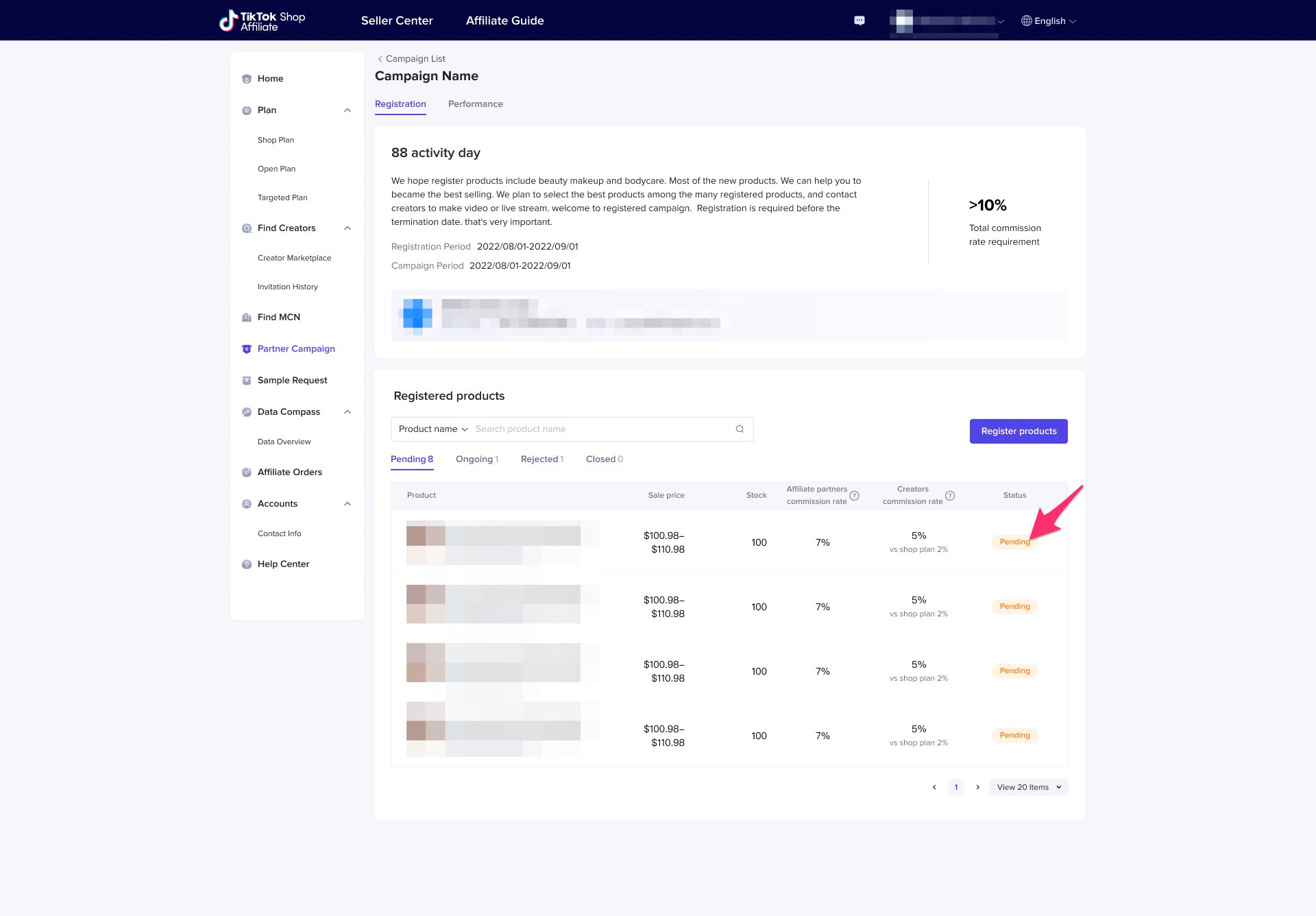This screenshot has width=1316, height=916.
Task: Click help icon beside Creators commission rate
Action: [x=950, y=496]
